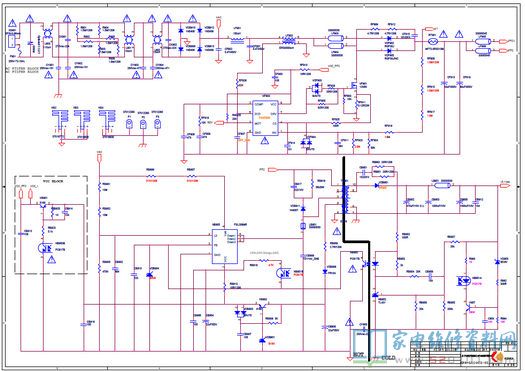The width and height of the screenshot is (525, 371).
Task: Click the bridge rectifier diode group
Action: pos(191,40)
